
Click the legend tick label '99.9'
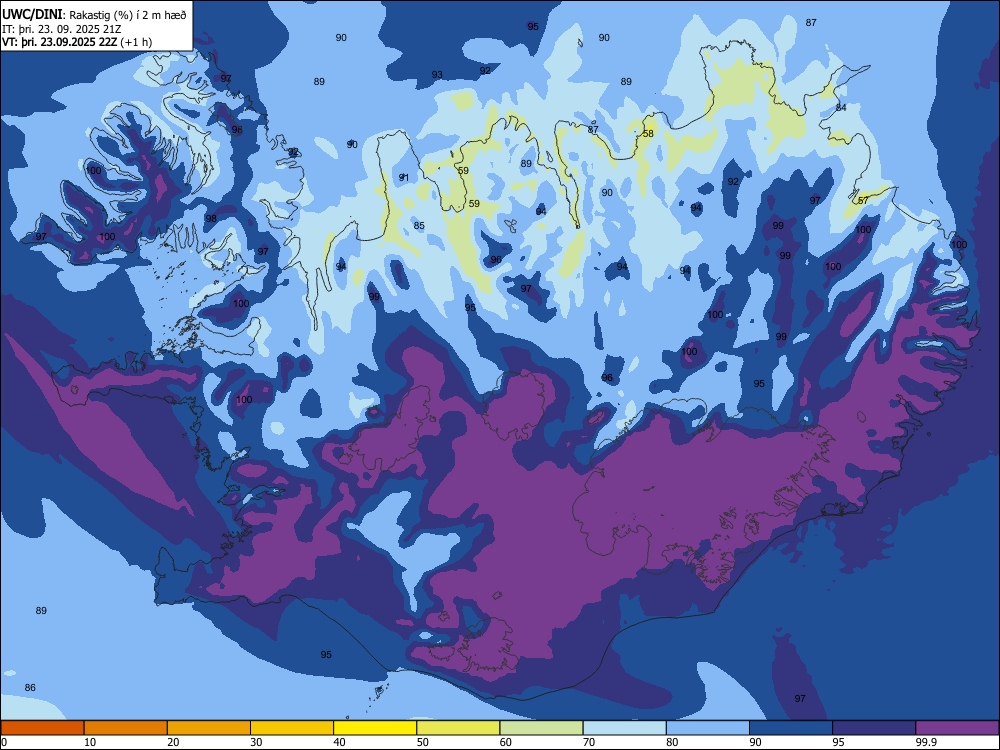pyautogui.click(x=925, y=742)
